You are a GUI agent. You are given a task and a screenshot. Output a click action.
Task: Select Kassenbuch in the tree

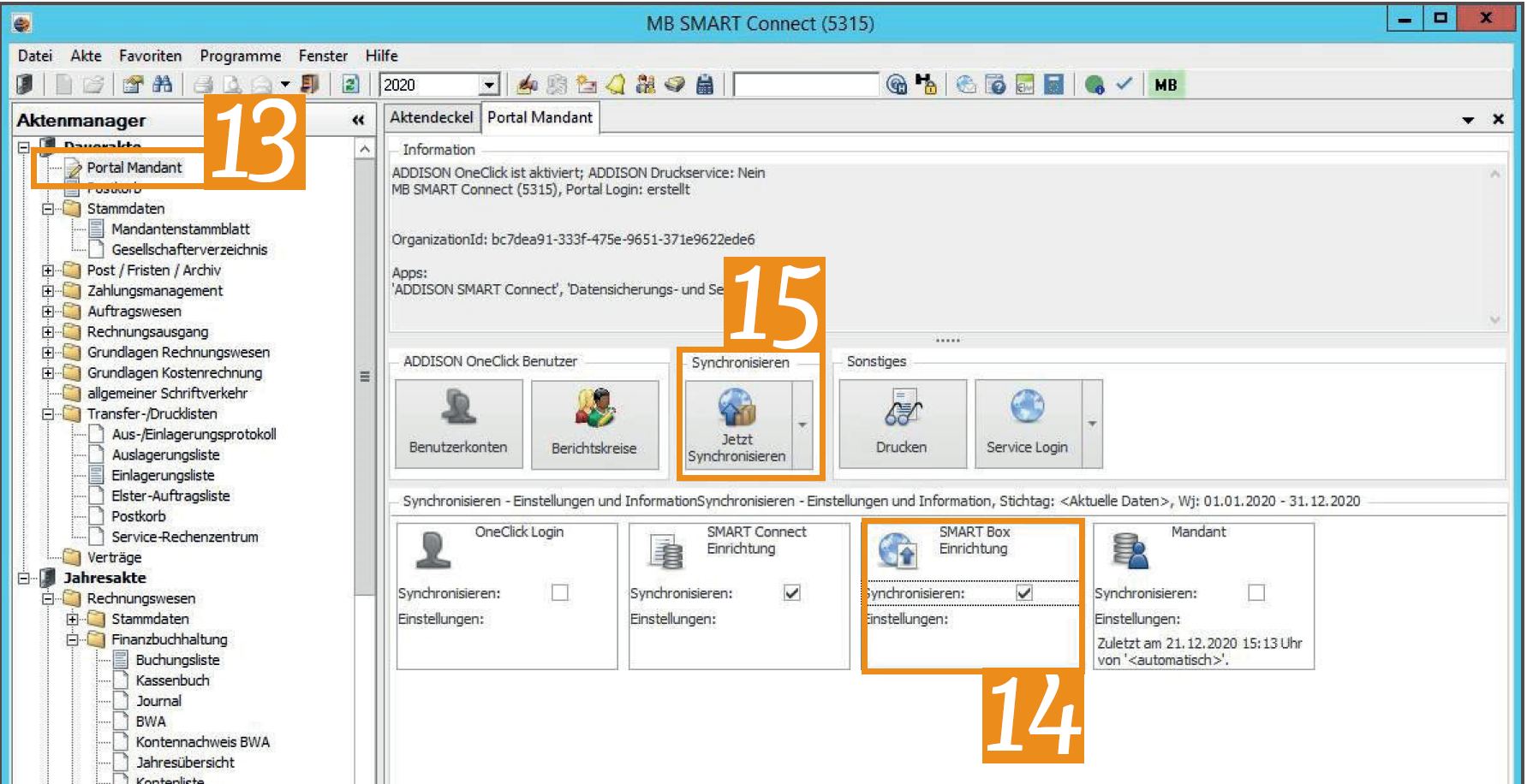coord(172,680)
